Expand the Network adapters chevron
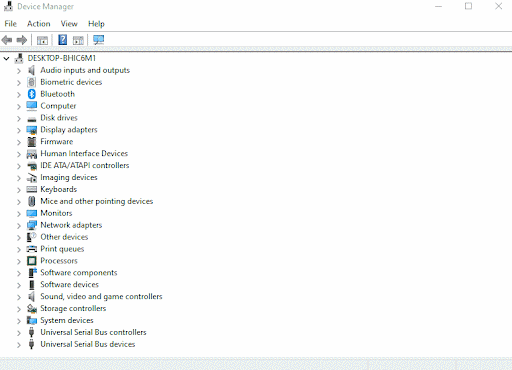This screenshot has width=512, height=370. click(x=19, y=226)
